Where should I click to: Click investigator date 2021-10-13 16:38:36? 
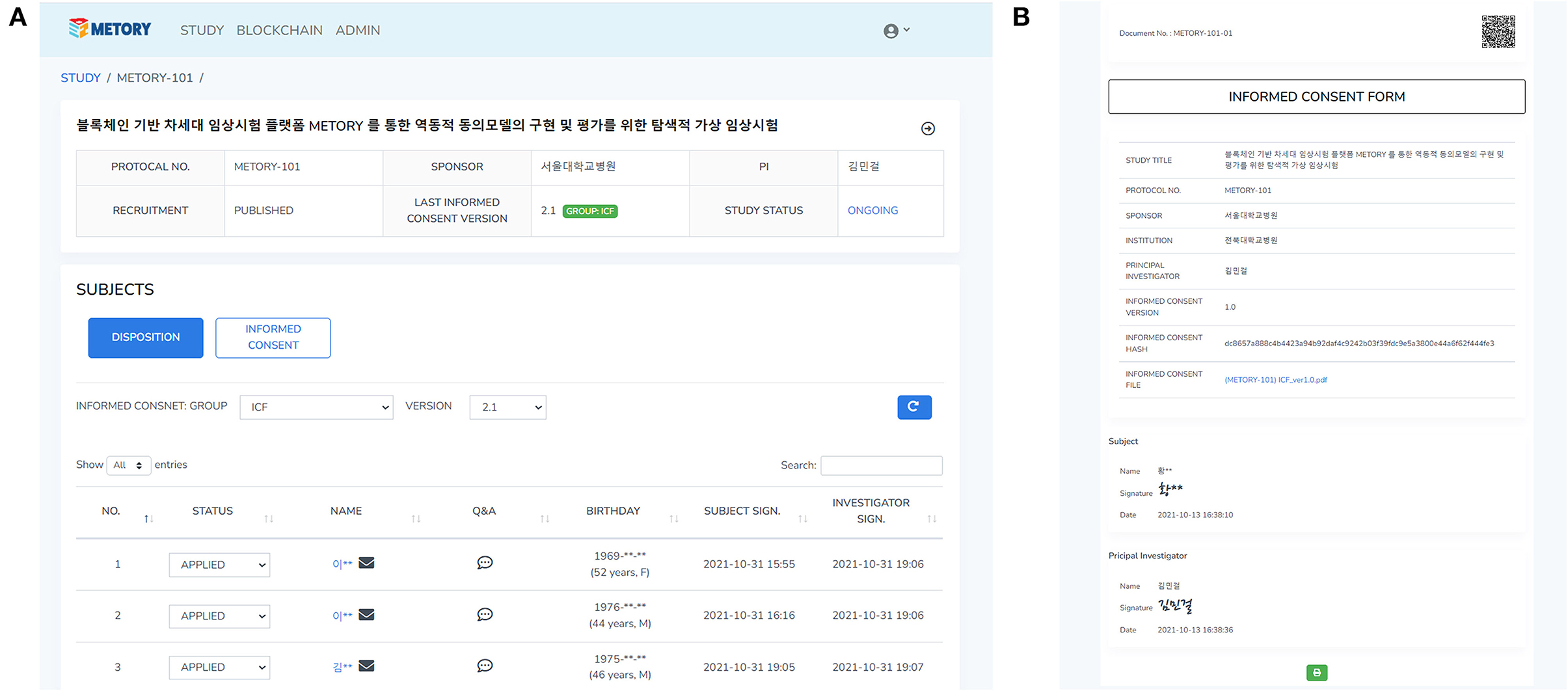pos(1195,630)
